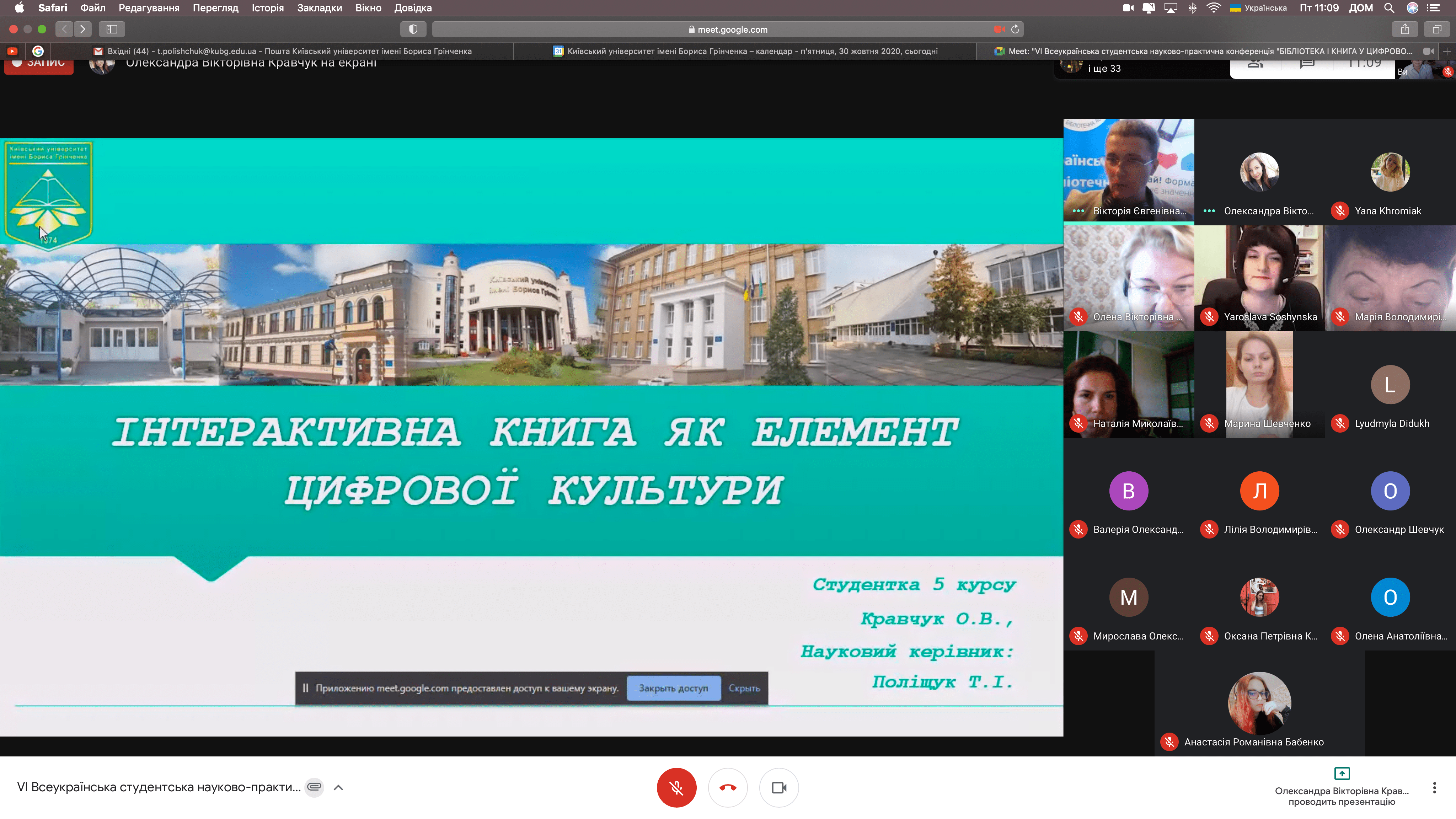Switch to the Gmail 'Вхідні' tab
The image size is (1456, 819).
coord(283,51)
